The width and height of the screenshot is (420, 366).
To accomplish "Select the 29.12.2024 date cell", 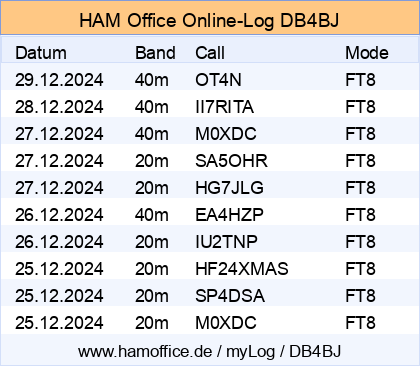I will (59, 80).
